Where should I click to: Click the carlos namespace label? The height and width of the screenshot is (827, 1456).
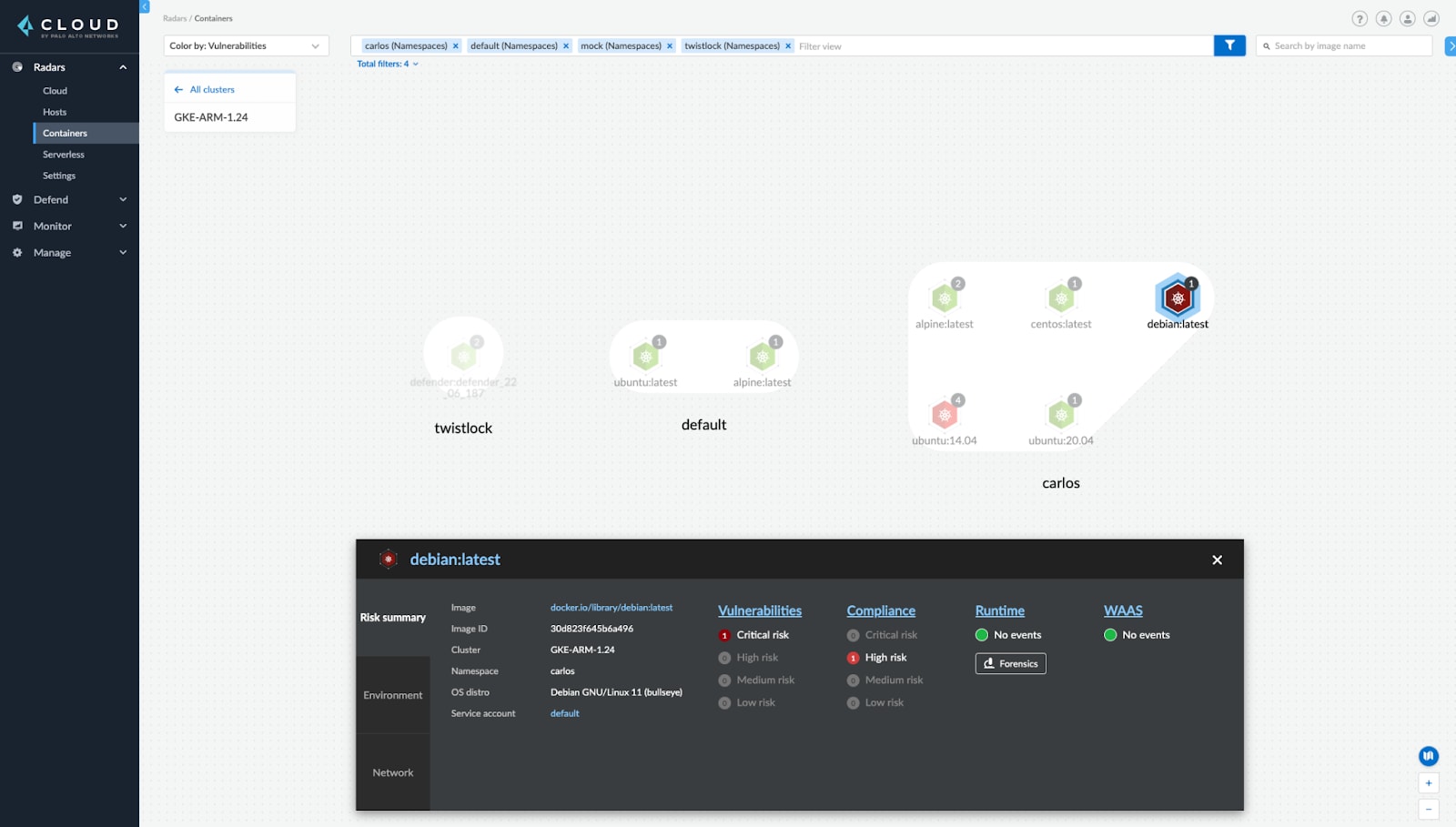tap(1061, 483)
